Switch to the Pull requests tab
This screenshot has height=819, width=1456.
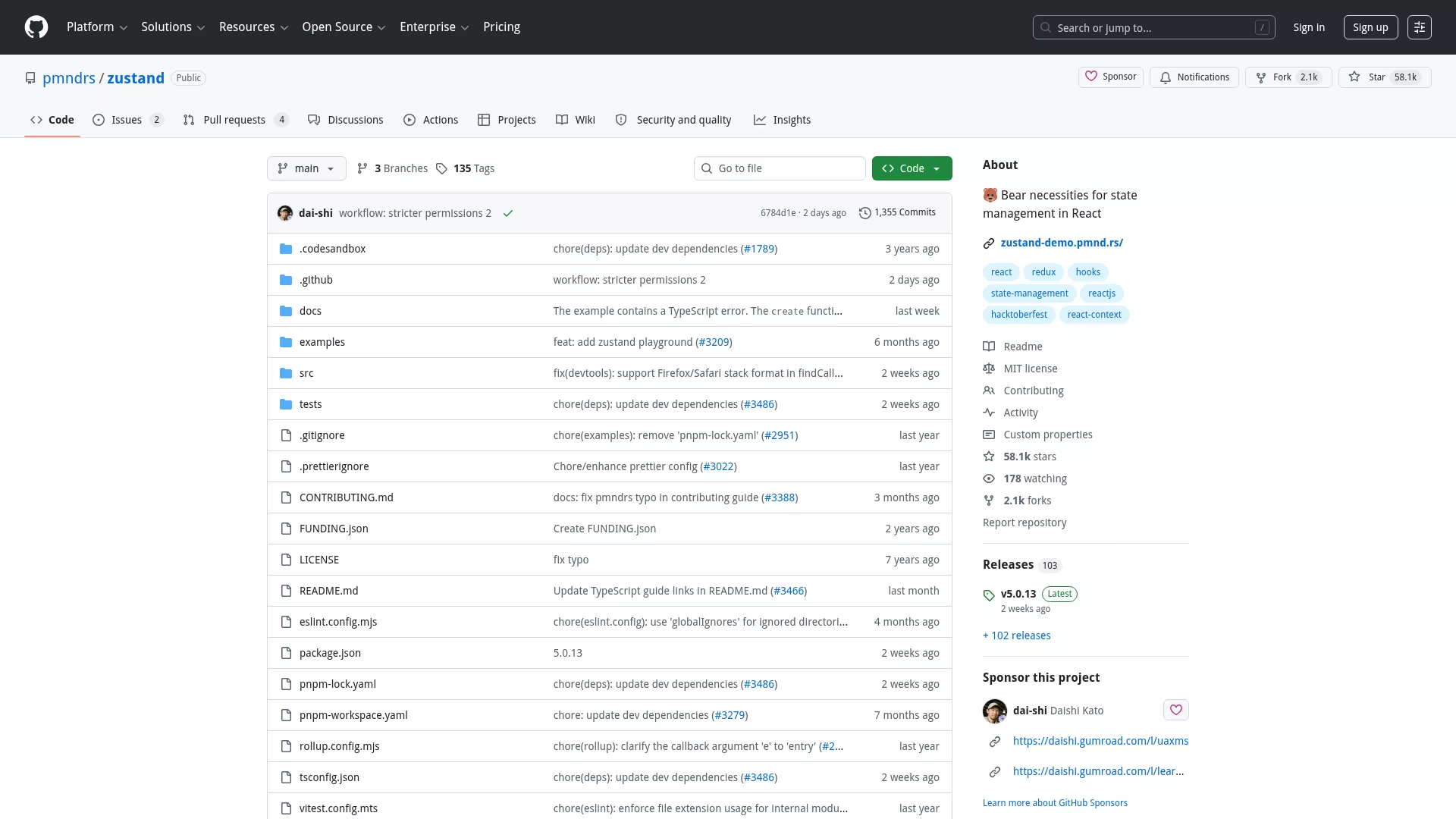[236, 120]
